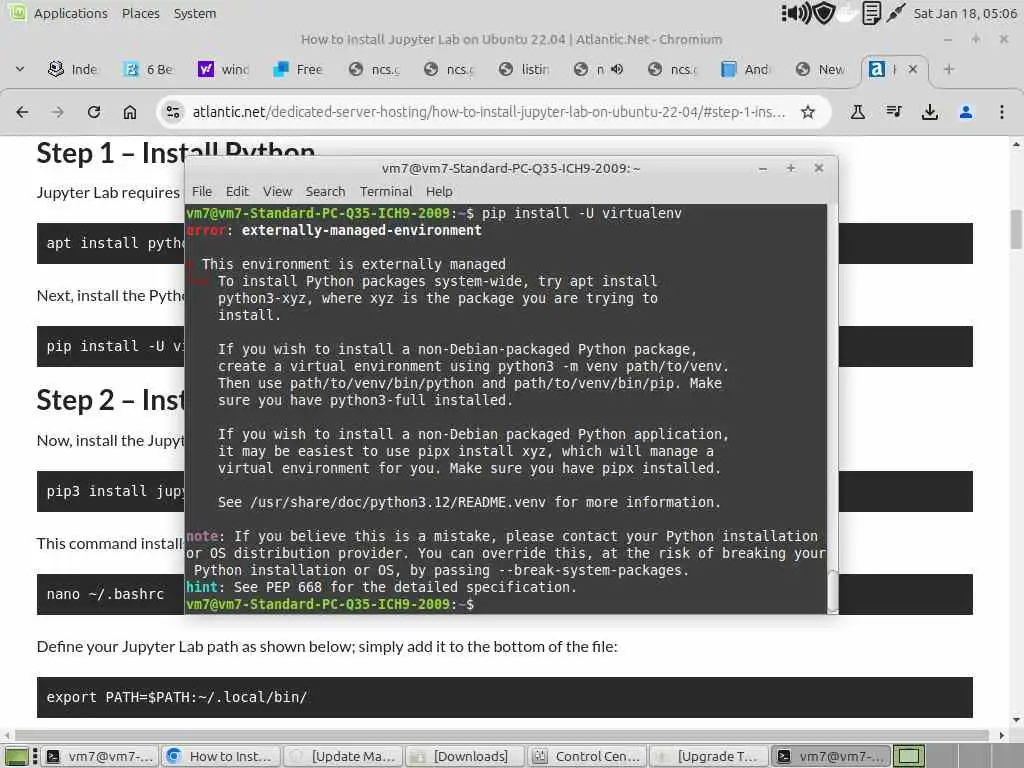
Task: Click the Linux Mint logo in top panel
Action: pos(17,12)
